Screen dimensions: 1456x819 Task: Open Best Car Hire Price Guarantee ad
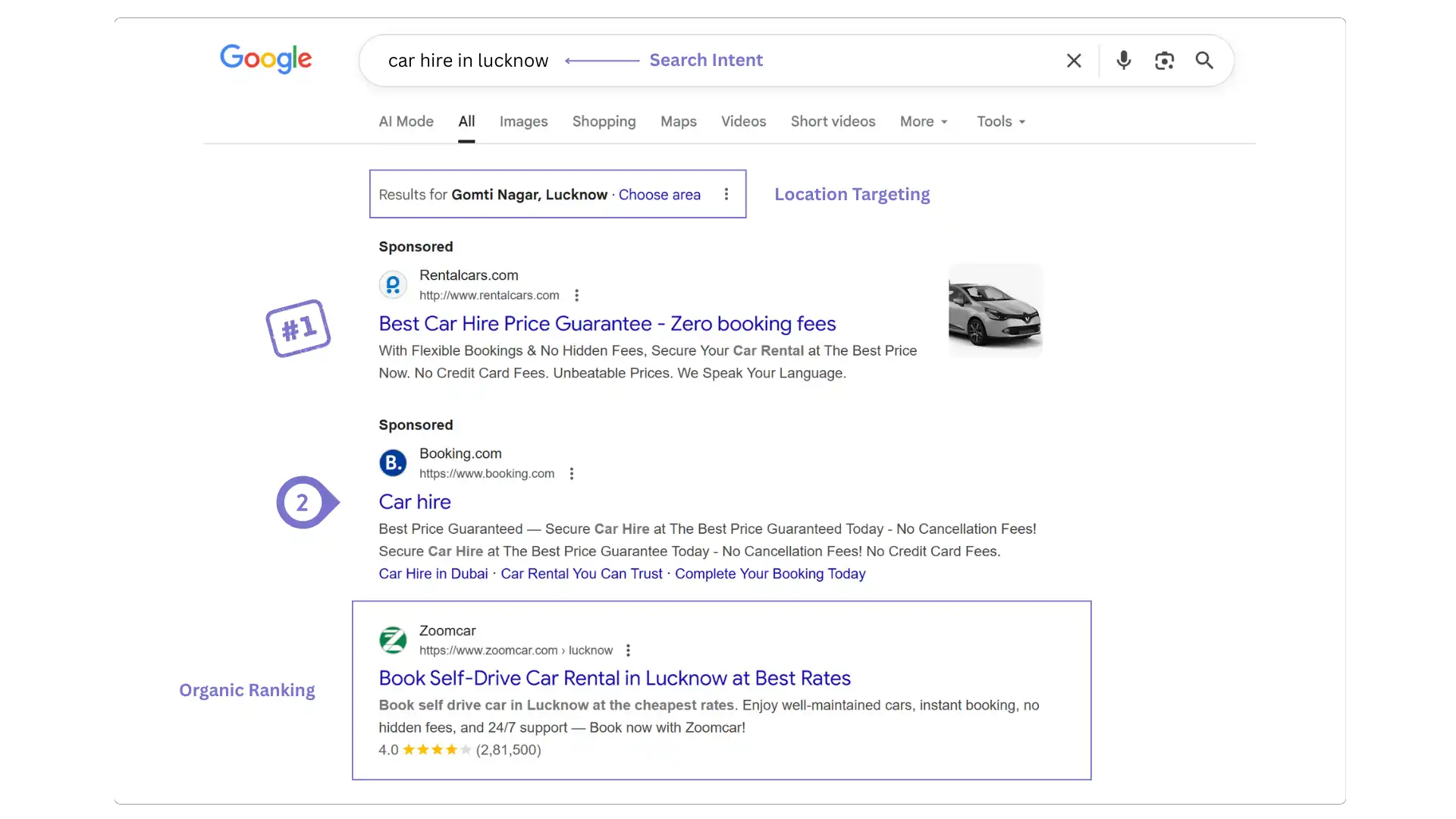[607, 324]
